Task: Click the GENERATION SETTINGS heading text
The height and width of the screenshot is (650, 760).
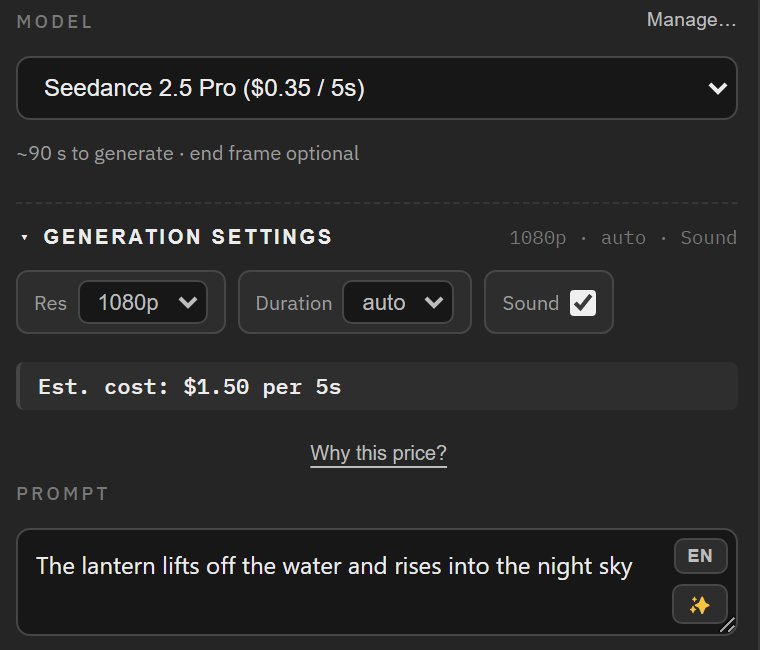Action: [188, 237]
